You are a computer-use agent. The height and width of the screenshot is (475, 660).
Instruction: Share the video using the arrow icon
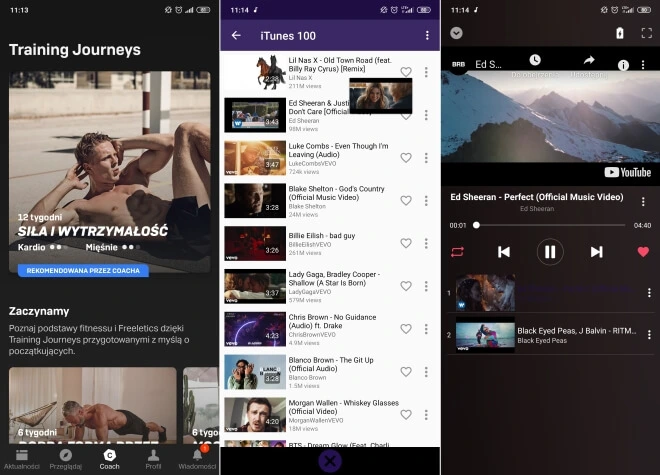pyautogui.click(x=589, y=62)
